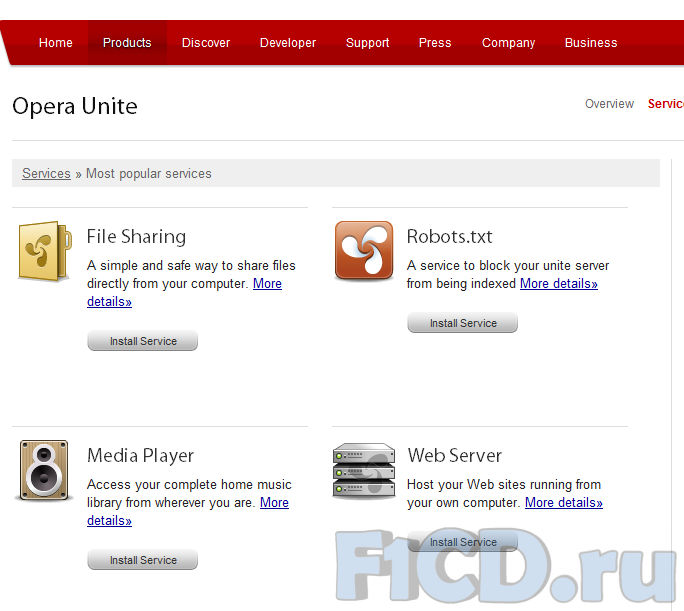Click the Media Player heading
The image size is (684, 611).
(140, 456)
